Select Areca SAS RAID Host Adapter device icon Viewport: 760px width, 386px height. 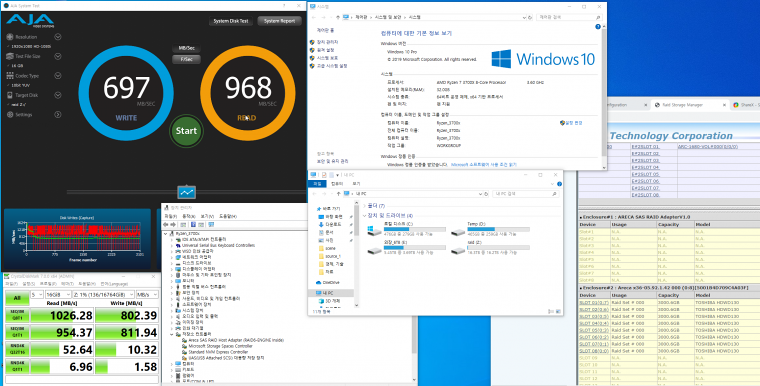184,340
